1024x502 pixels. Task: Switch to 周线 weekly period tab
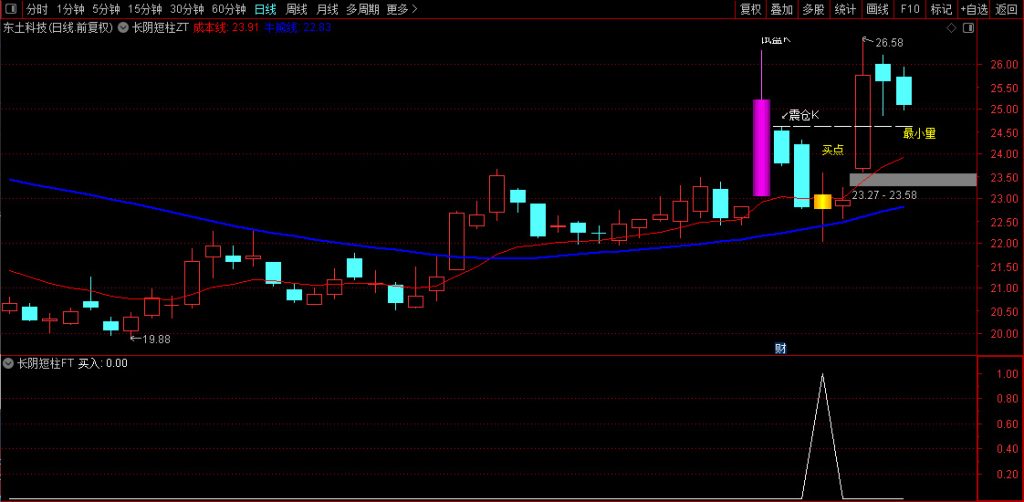pyautogui.click(x=296, y=9)
